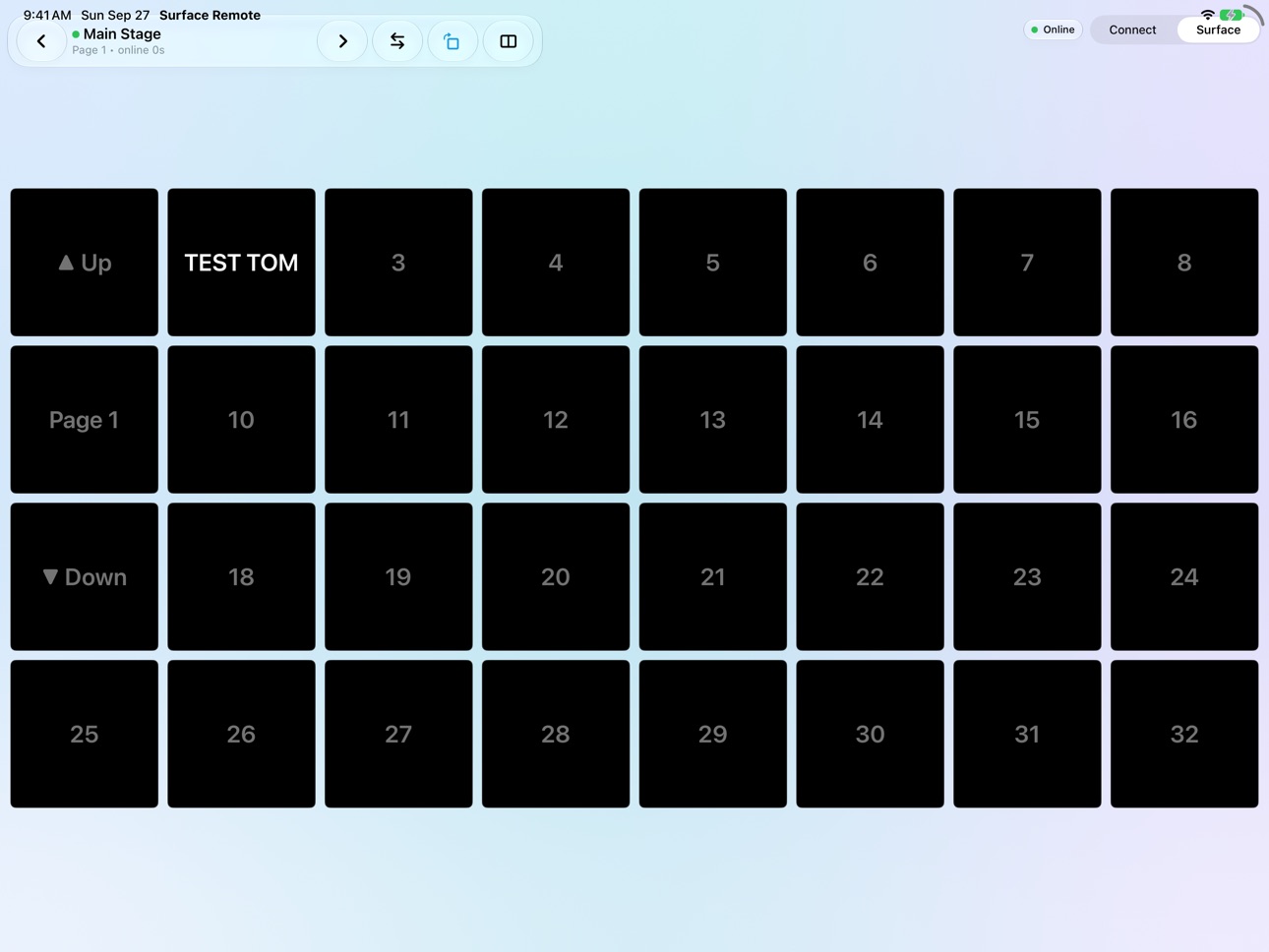Tap surface button 8
The width and height of the screenshot is (1269, 952).
[1184, 263]
